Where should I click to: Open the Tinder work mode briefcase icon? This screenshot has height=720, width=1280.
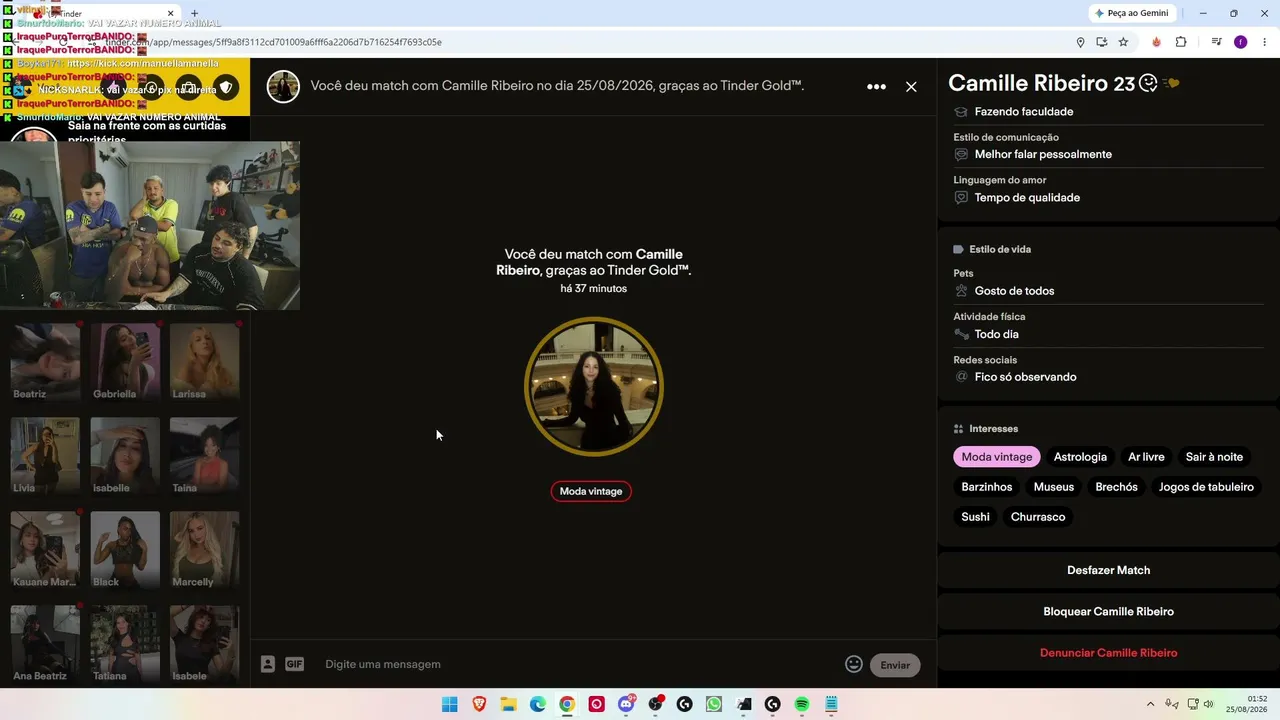click(x=189, y=87)
